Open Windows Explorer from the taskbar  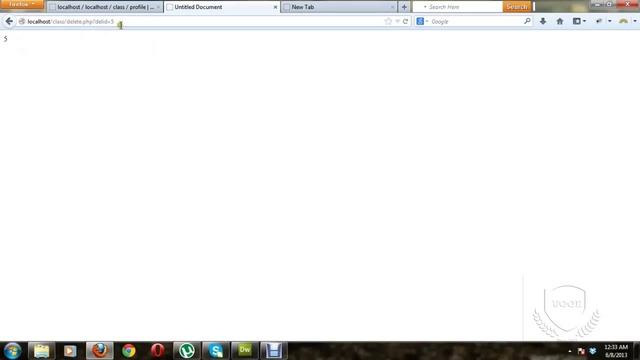(41, 351)
